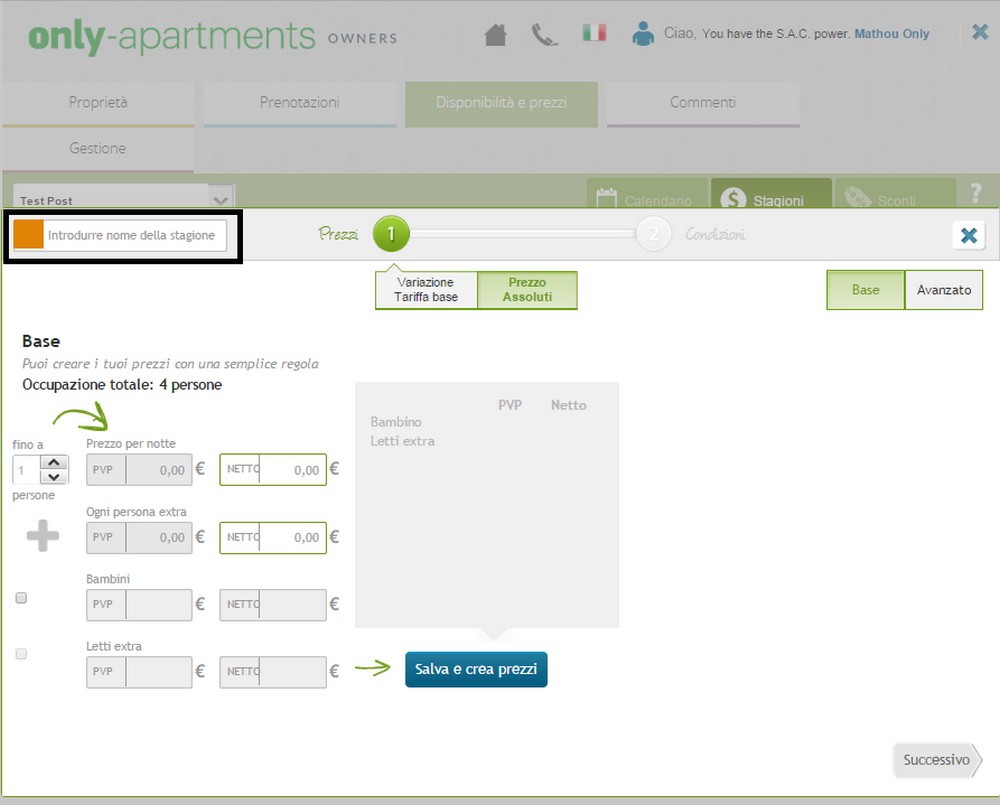Image resolution: width=1000 pixels, height=805 pixels.
Task: Close the season editor with X icon
Action: pos(968,235)
